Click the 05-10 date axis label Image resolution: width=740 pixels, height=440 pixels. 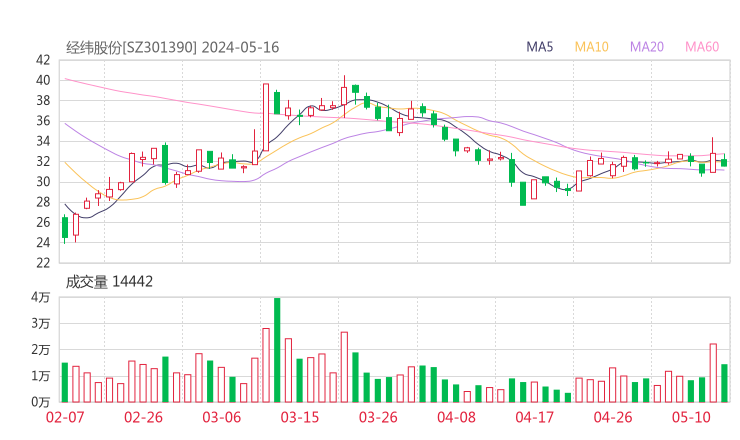(x=691, y=417)
